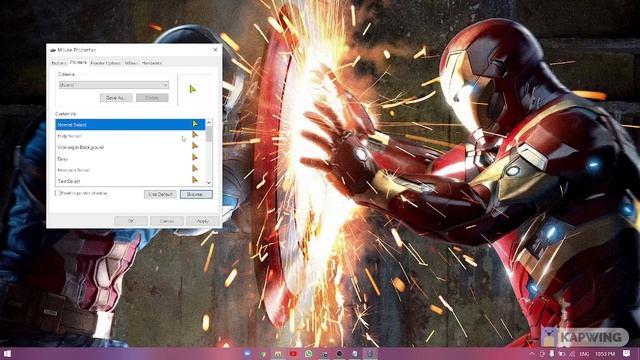Click the taskbar clock
The width and height of the screenshot is (640, 360).
pos(605,353)
